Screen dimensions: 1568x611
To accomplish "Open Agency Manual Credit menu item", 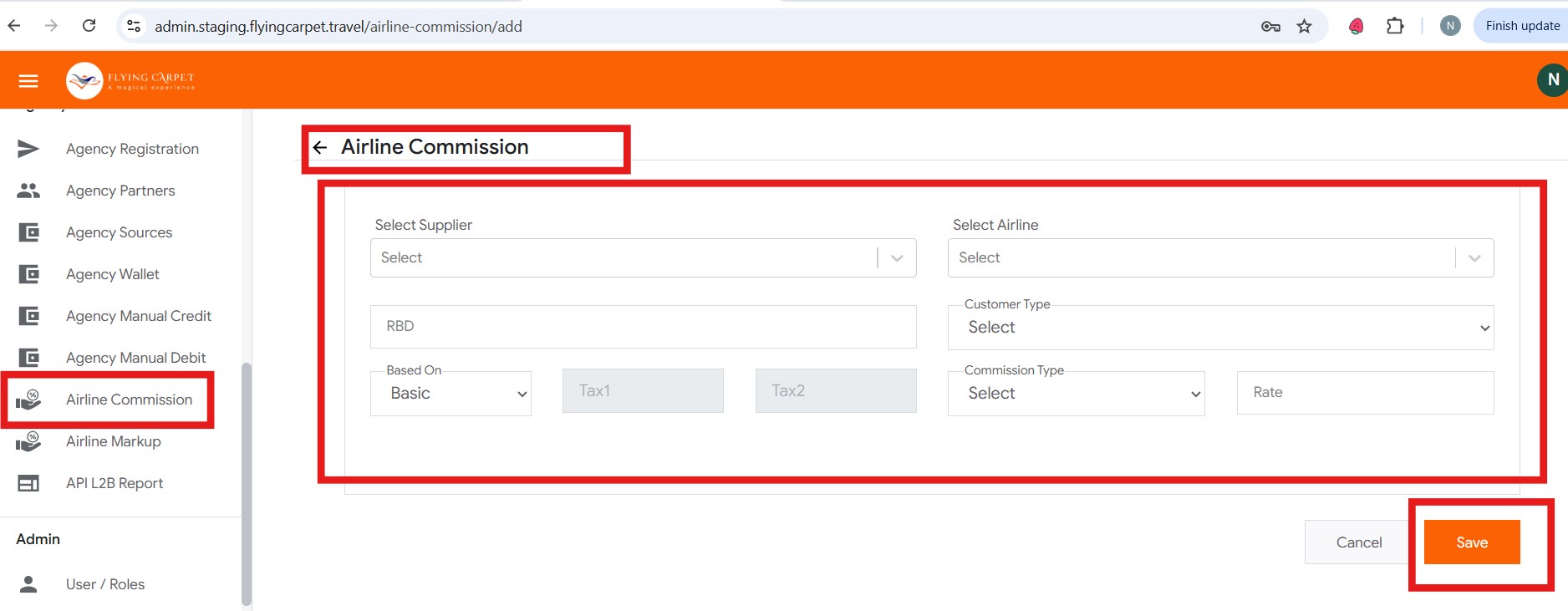I will click(x=139, y=316).
